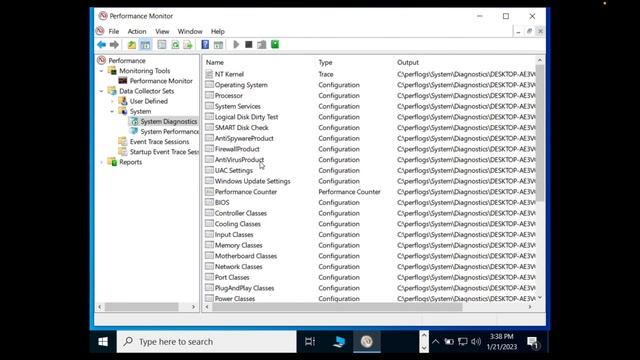This screenshot has width=640, height=360.
Task: Select the FirewallProduct entry
Action: click(237, 149)
